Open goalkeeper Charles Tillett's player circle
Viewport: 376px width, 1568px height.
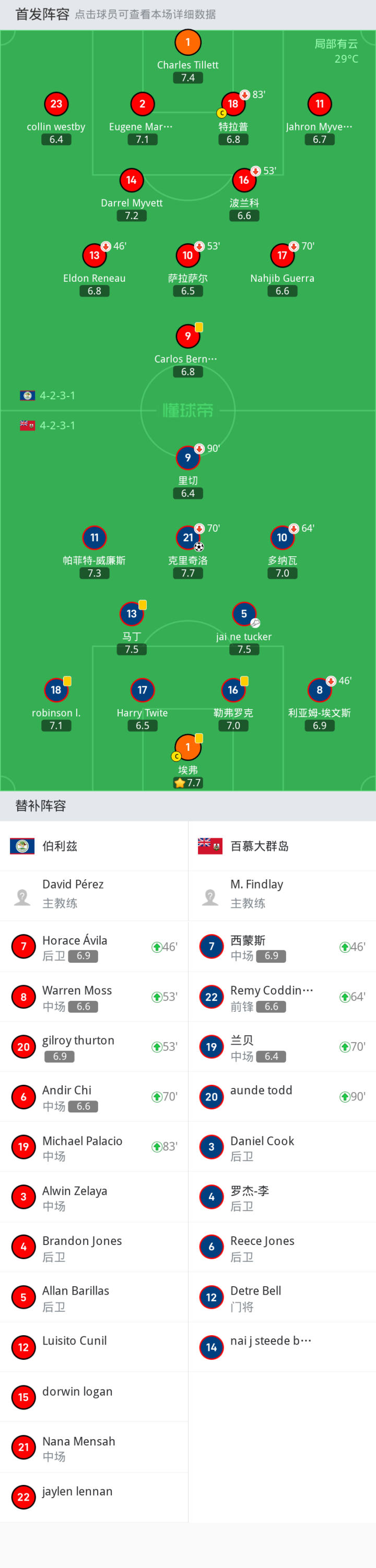click(187, 43)
